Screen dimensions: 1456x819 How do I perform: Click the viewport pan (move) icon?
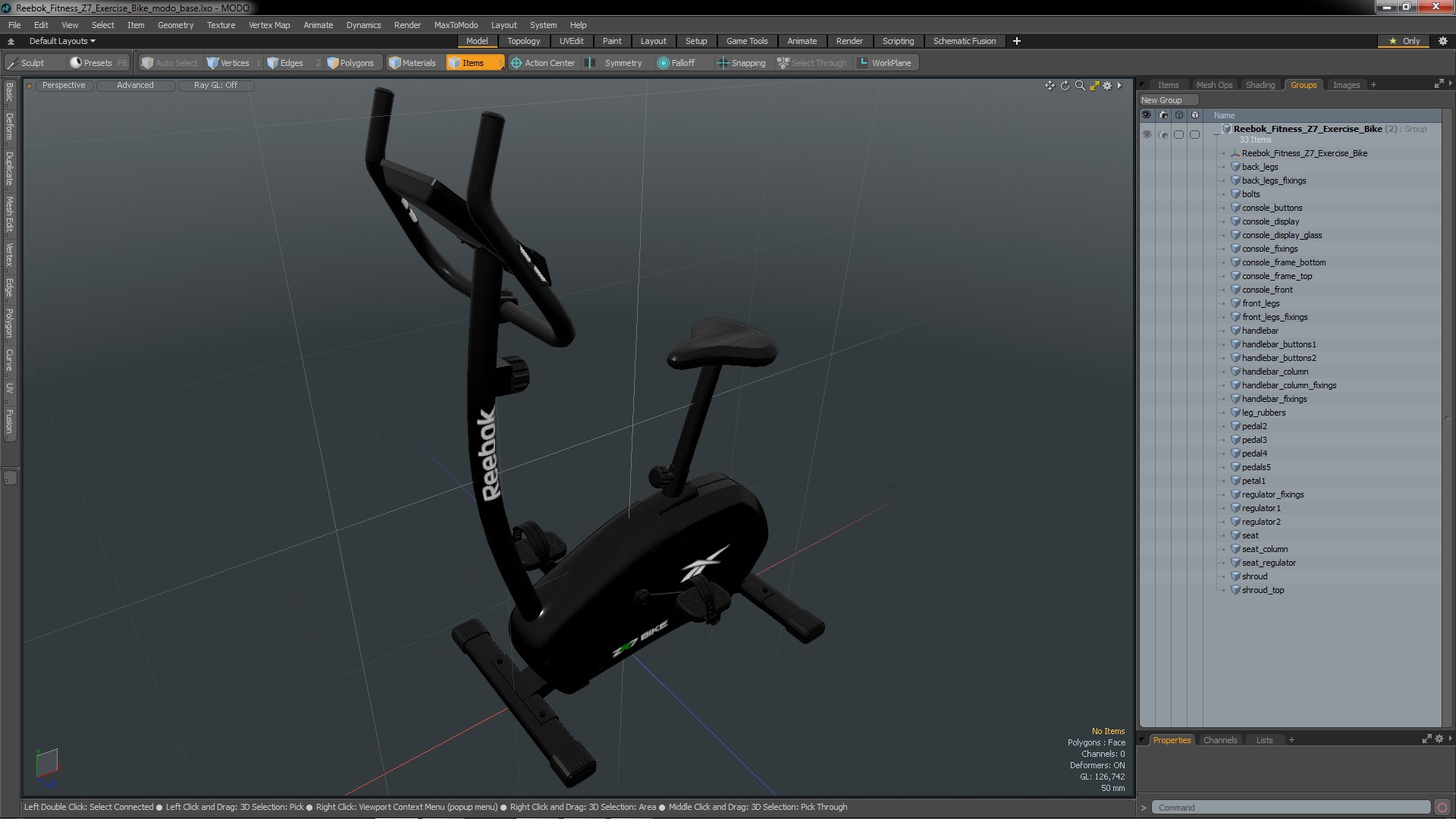(1050, 86)
